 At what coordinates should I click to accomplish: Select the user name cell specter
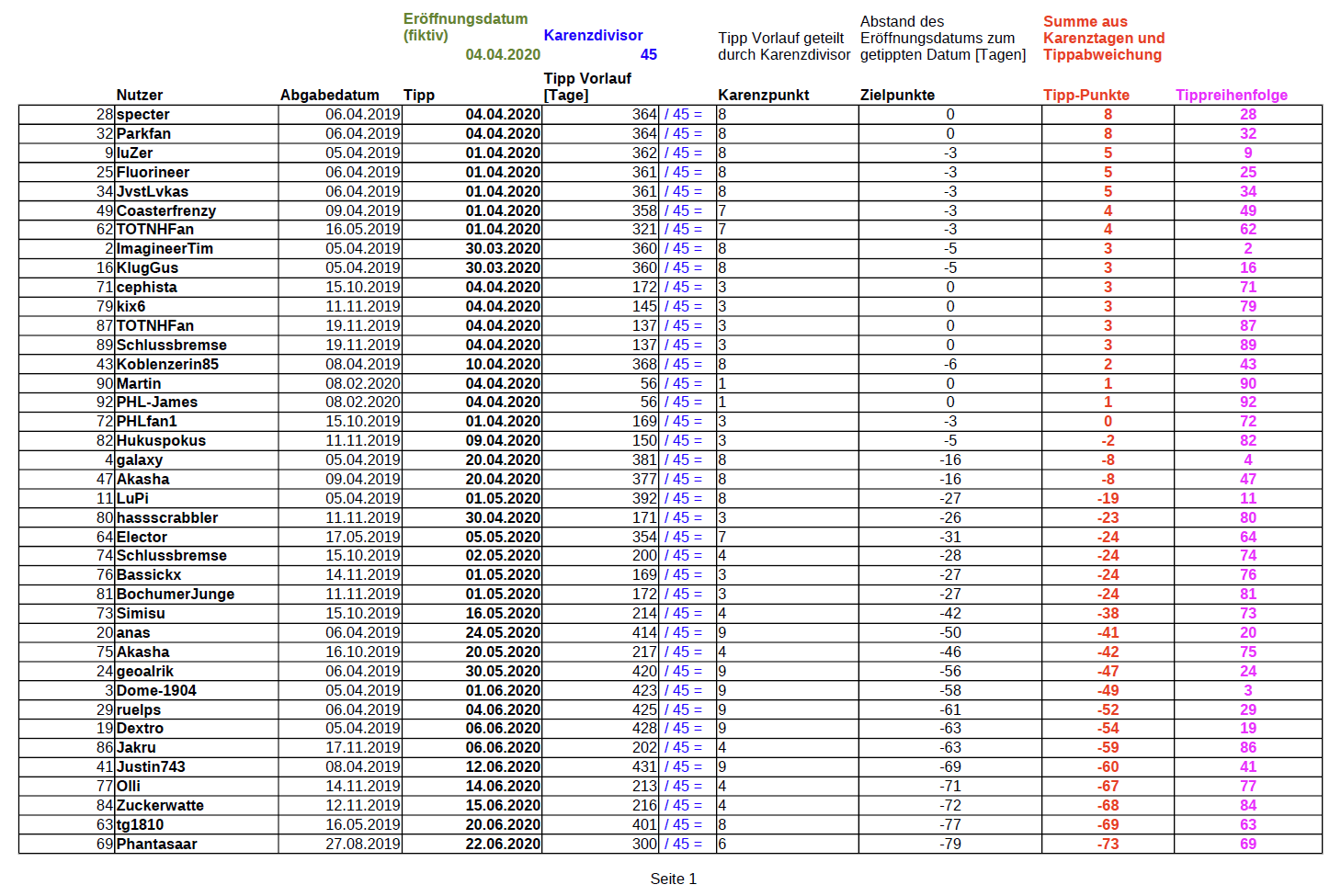pos(143,115)
